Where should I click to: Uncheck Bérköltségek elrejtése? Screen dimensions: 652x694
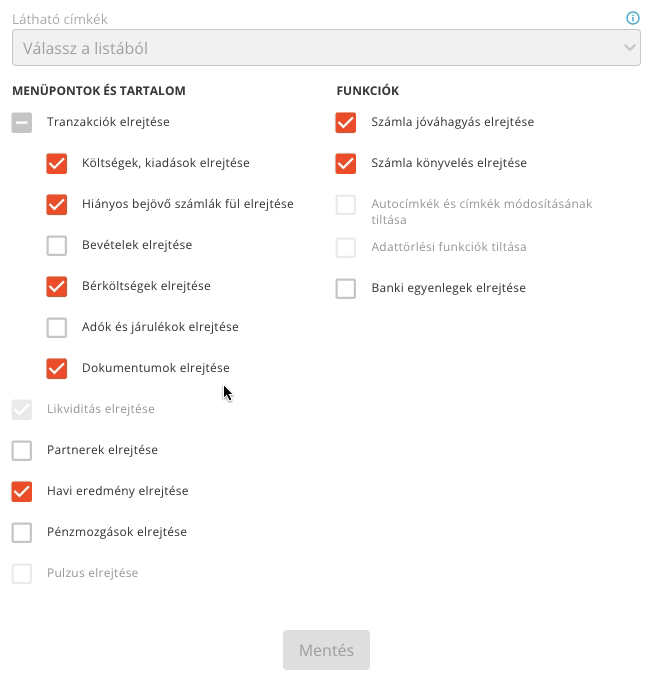(57, 286)
